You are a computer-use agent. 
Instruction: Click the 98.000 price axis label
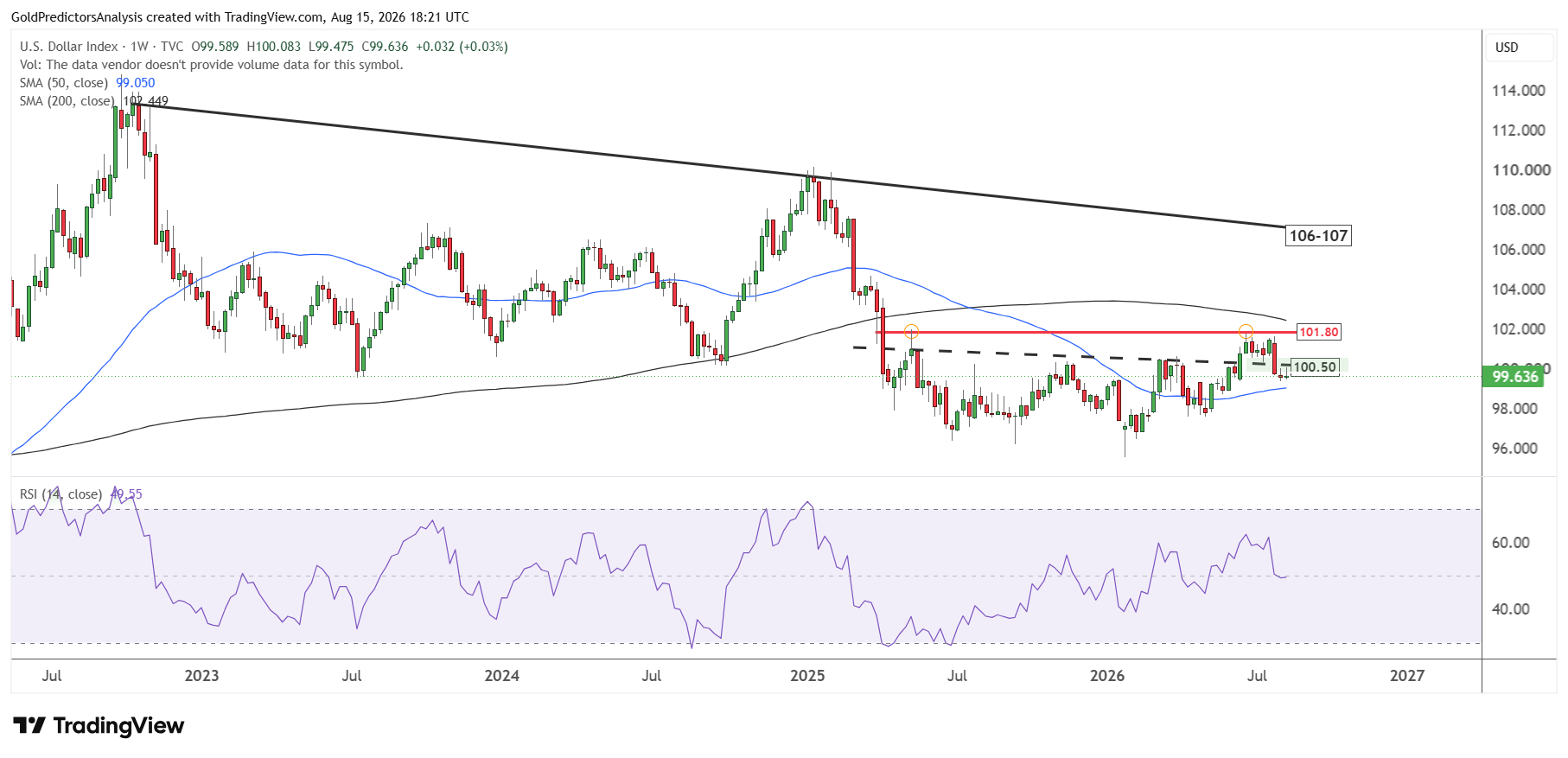[x=1514, y=409]
